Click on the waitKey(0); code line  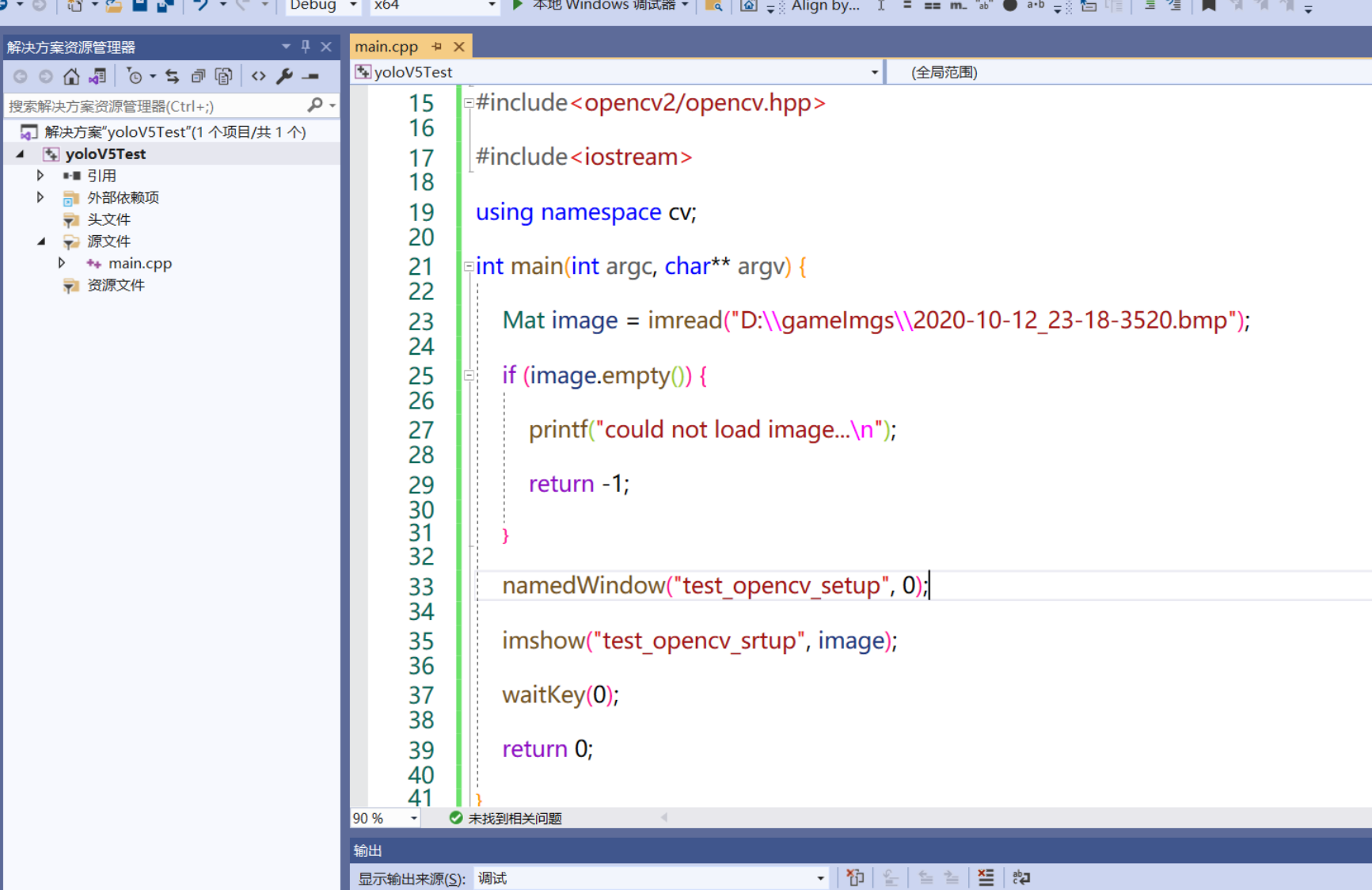click(561, 694)
